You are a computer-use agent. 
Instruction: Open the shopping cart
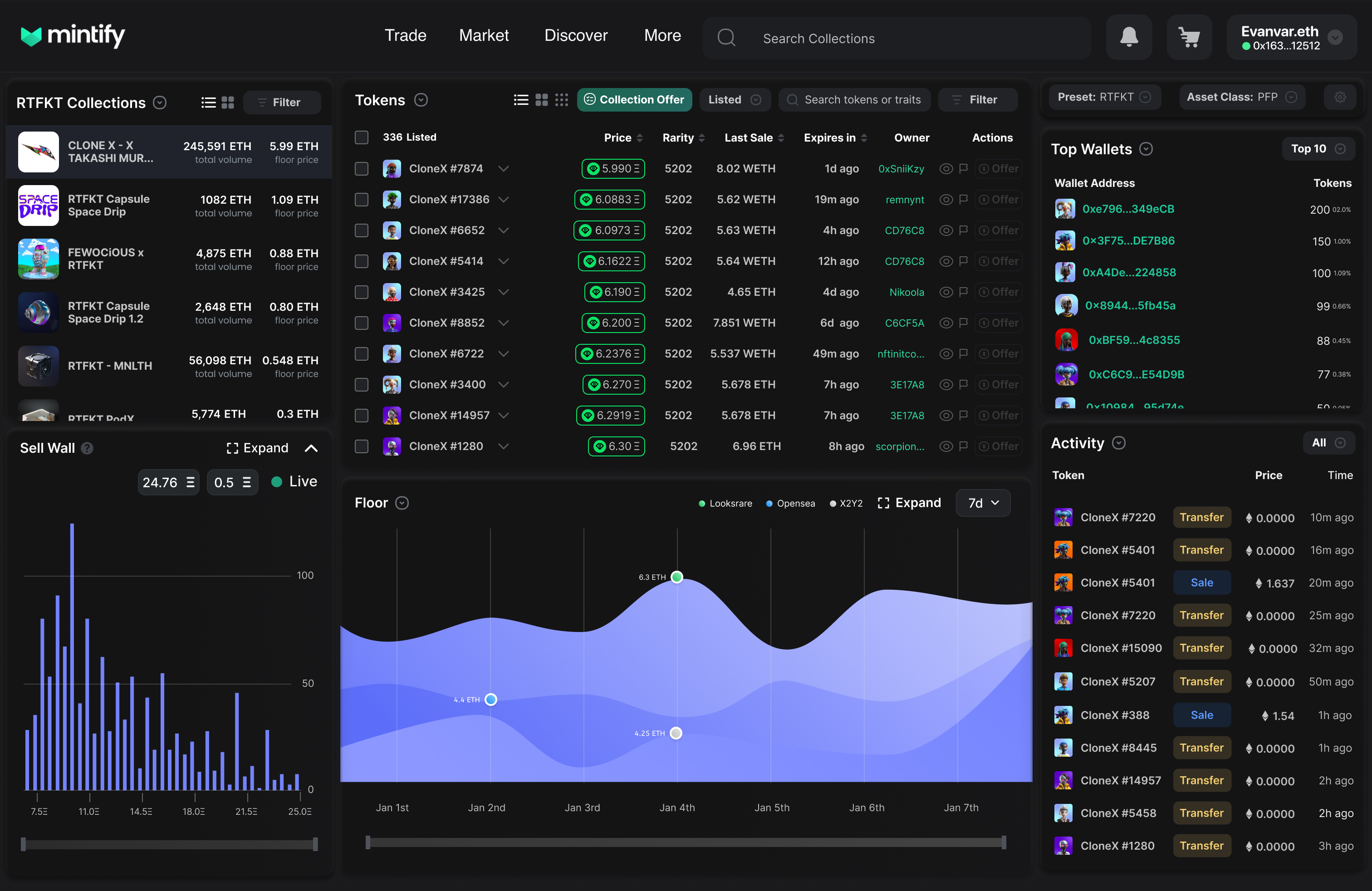(1189, 38)
